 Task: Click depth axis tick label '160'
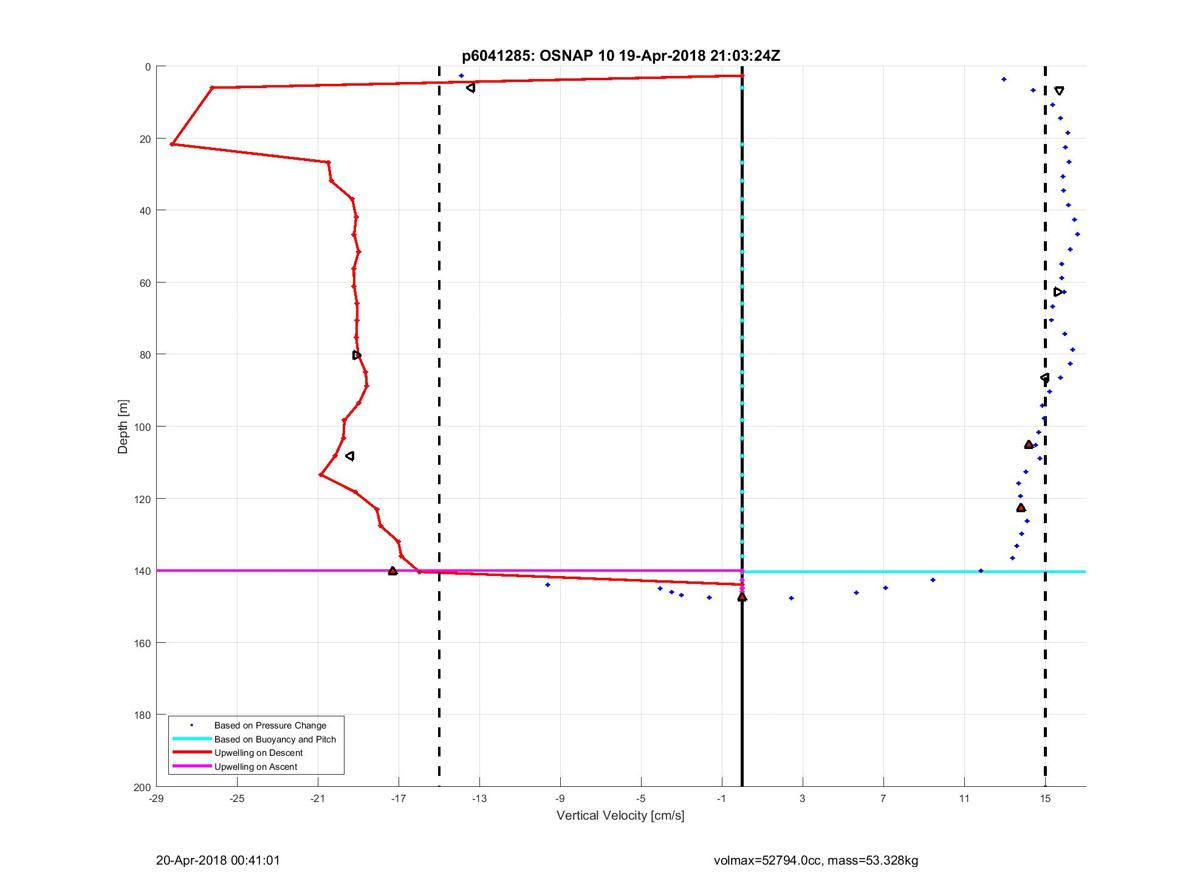click(142, 643)
